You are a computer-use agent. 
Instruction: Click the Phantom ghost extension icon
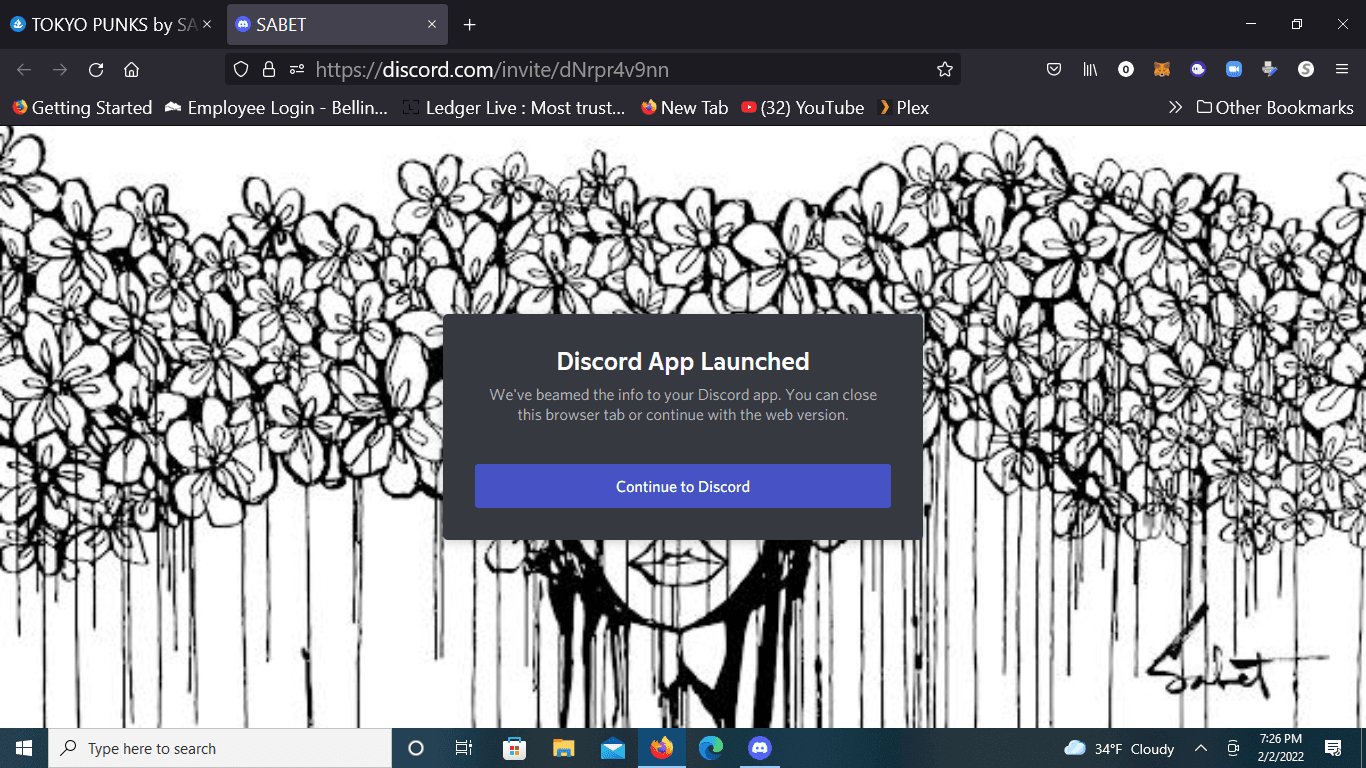tap(1198, 69)
